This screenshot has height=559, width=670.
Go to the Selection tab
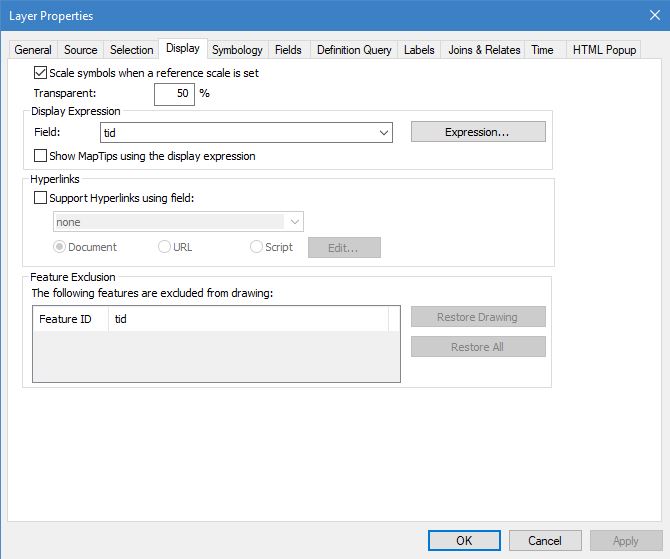131,50
